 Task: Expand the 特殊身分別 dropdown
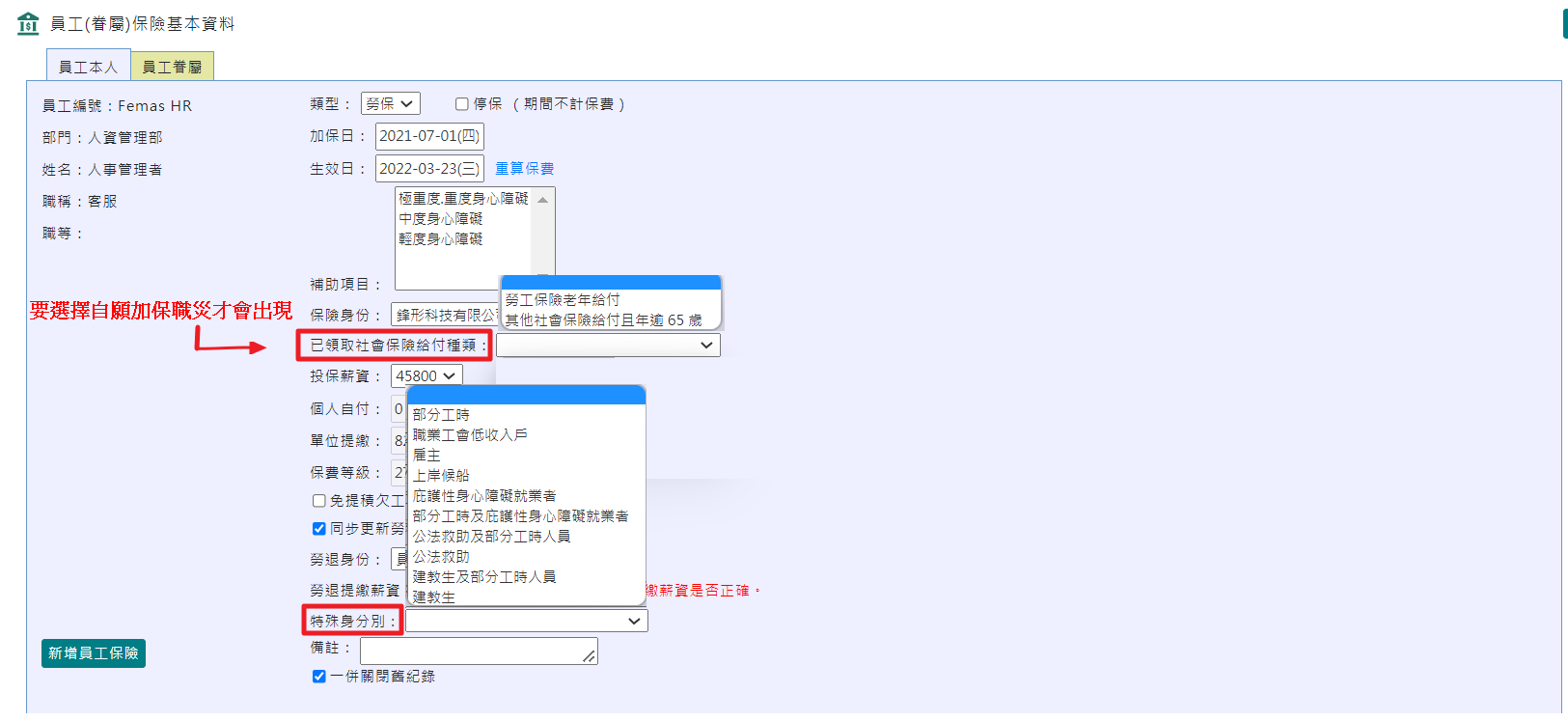[526, 621]
